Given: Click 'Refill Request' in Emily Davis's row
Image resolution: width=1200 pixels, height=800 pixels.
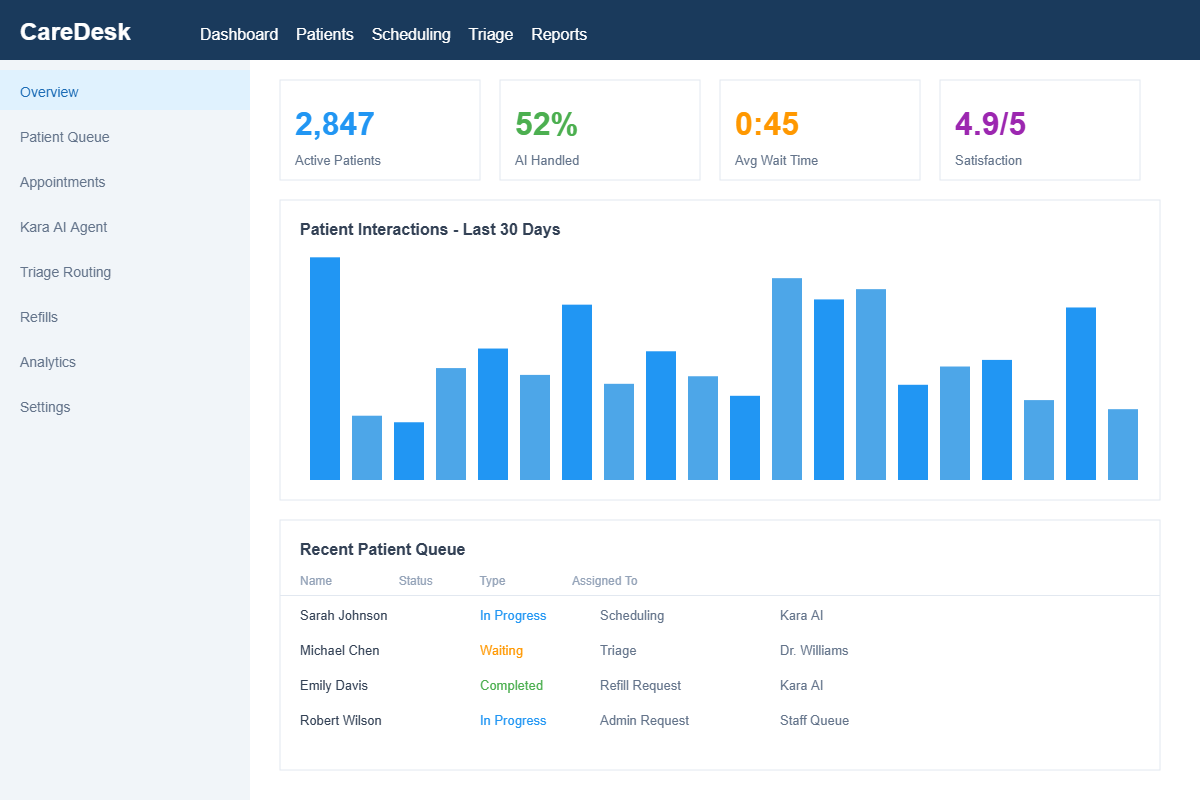Looking at the screenshot, I should click(x=640, y=686).
